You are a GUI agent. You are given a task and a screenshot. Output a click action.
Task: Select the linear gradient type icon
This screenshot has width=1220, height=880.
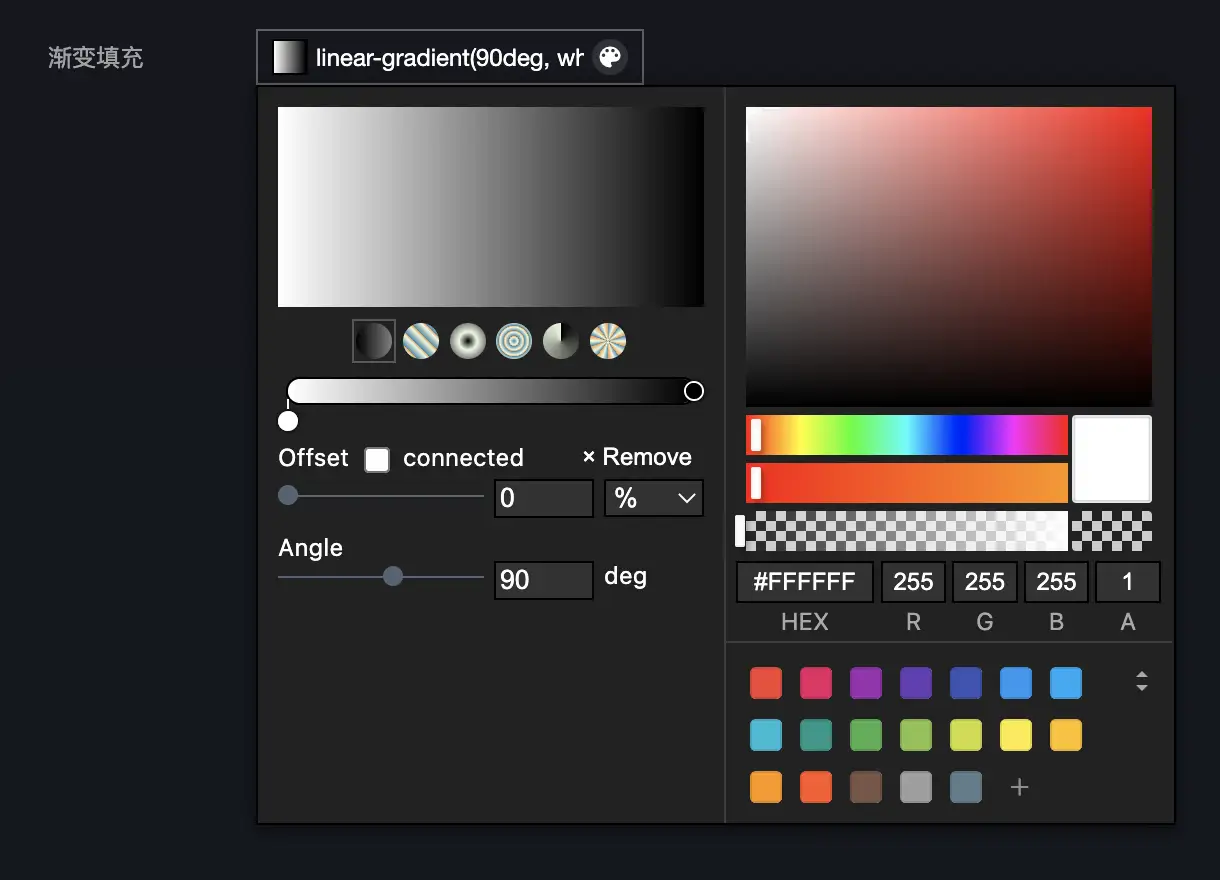(374, 341)
